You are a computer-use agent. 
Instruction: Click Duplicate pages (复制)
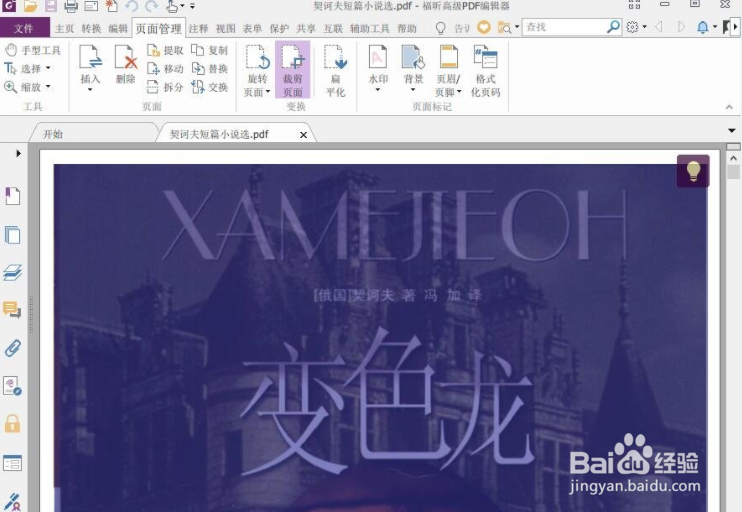click(210, 50)
